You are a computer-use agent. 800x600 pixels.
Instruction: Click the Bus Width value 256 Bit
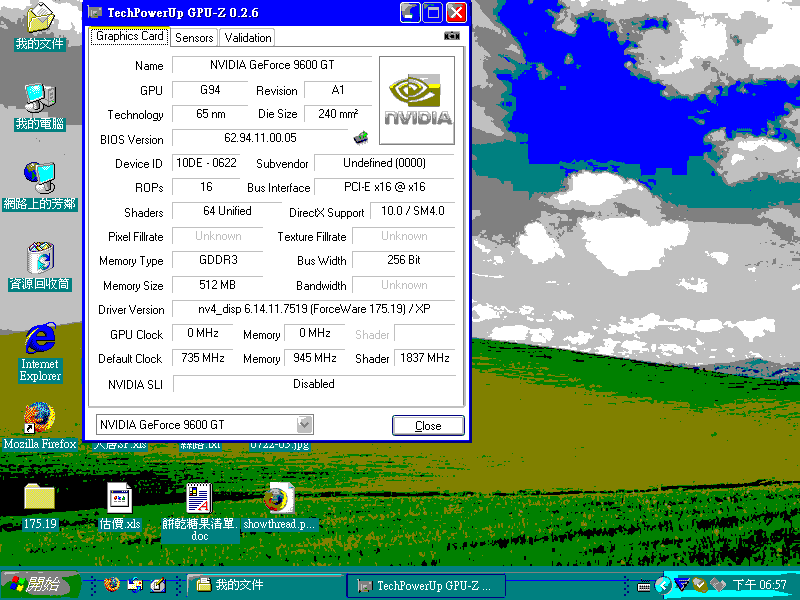[404, 260]
